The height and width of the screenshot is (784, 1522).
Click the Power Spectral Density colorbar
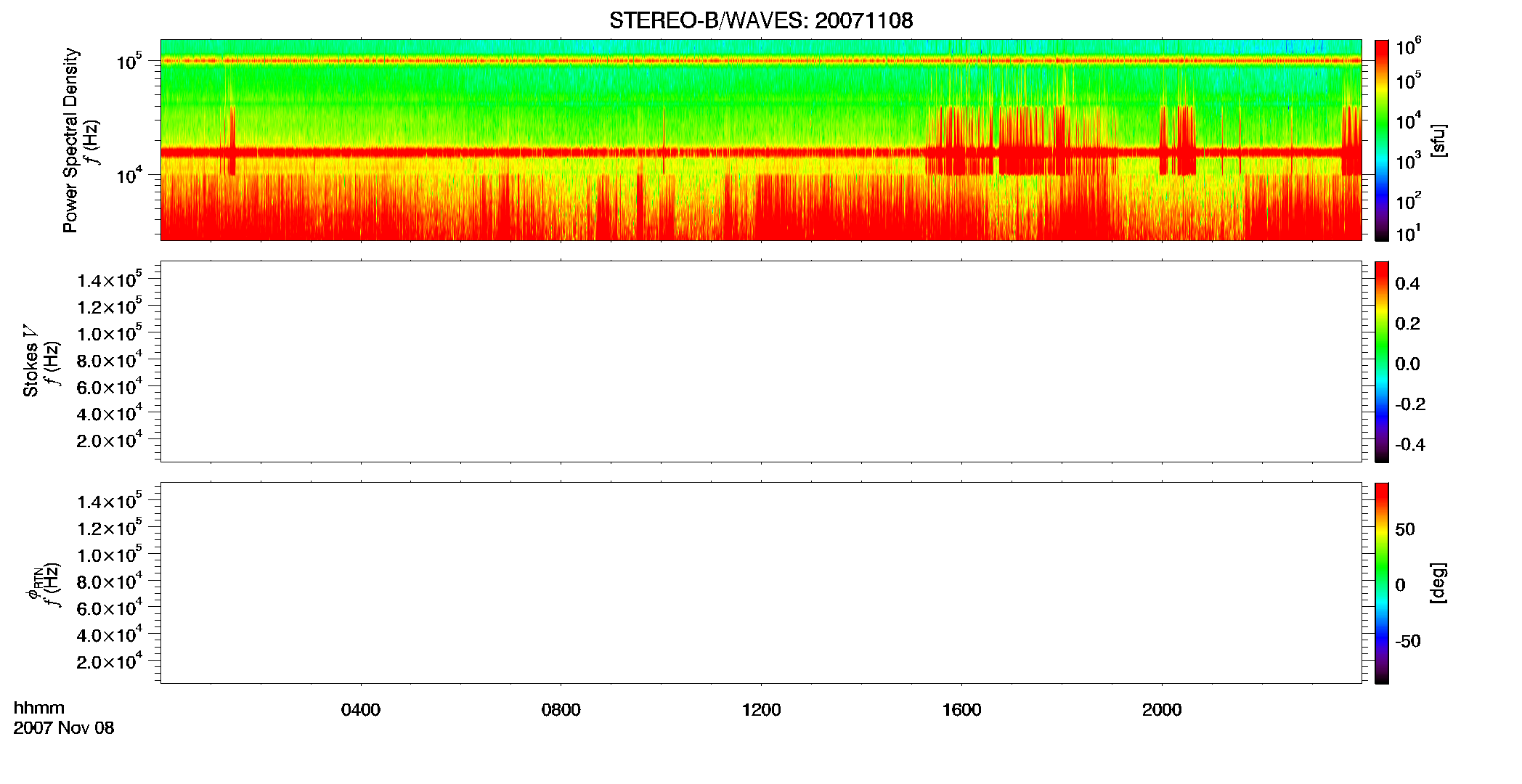click(x=1382, y=140)
